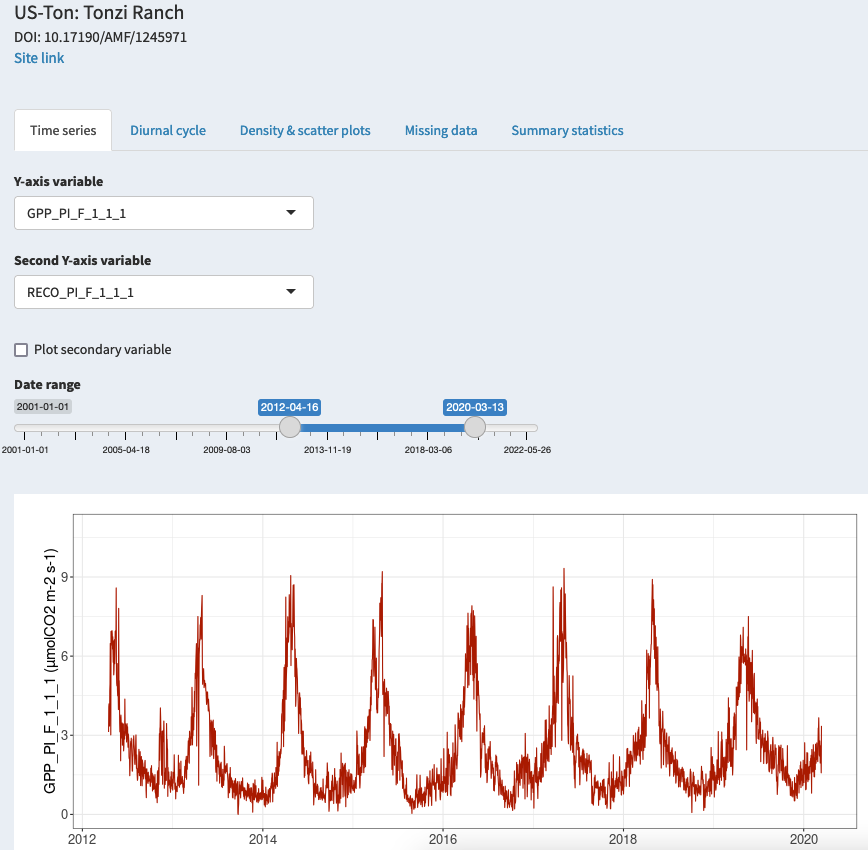This screenshot has height=850, width=868.
Task: Go to the Missing data tab
Action: tap(441, 130)
